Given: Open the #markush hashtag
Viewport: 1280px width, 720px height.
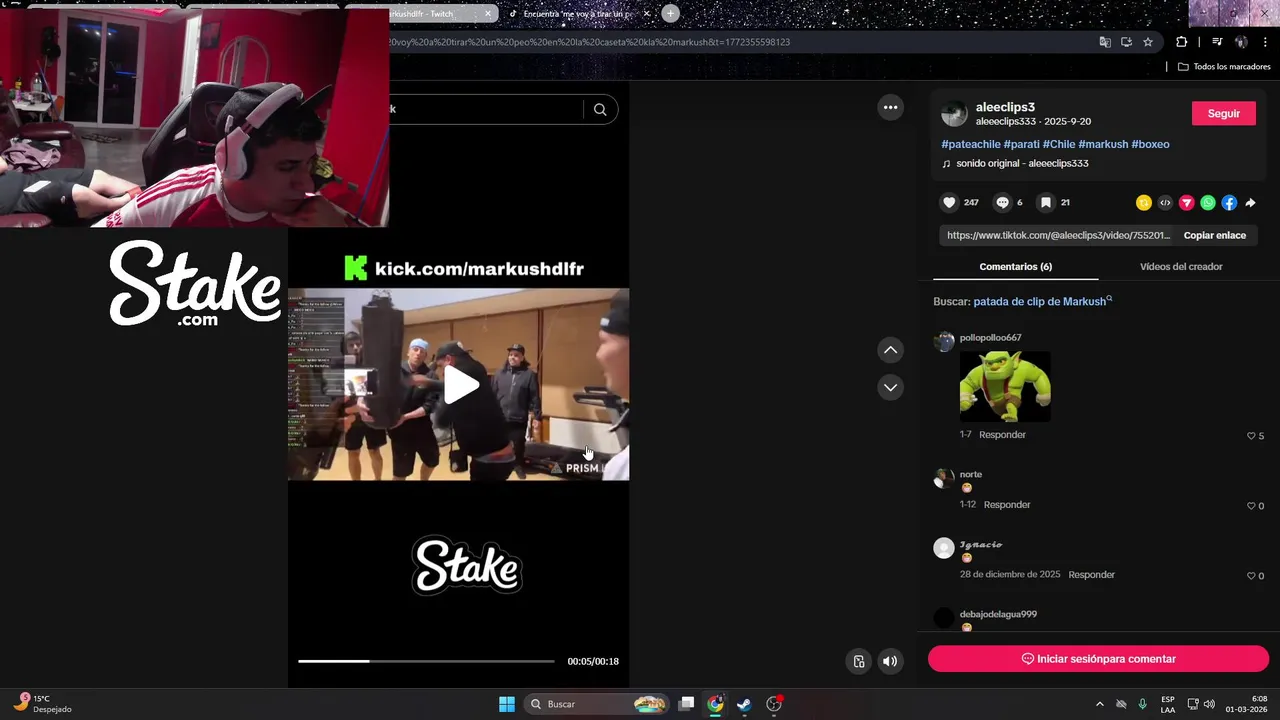Looking at the screenshot, I should [1103, 144].
